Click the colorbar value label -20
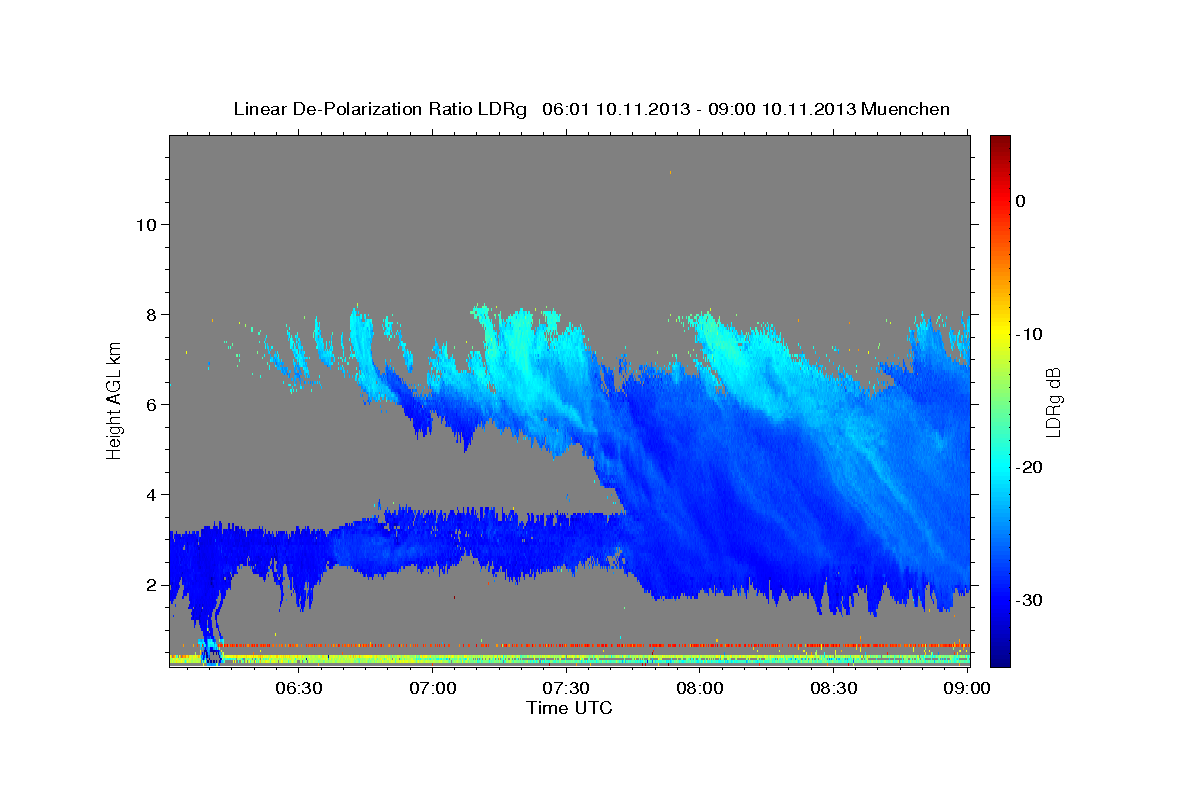Viewport: 1200px width, 800px height. [x=1030, y=467]
